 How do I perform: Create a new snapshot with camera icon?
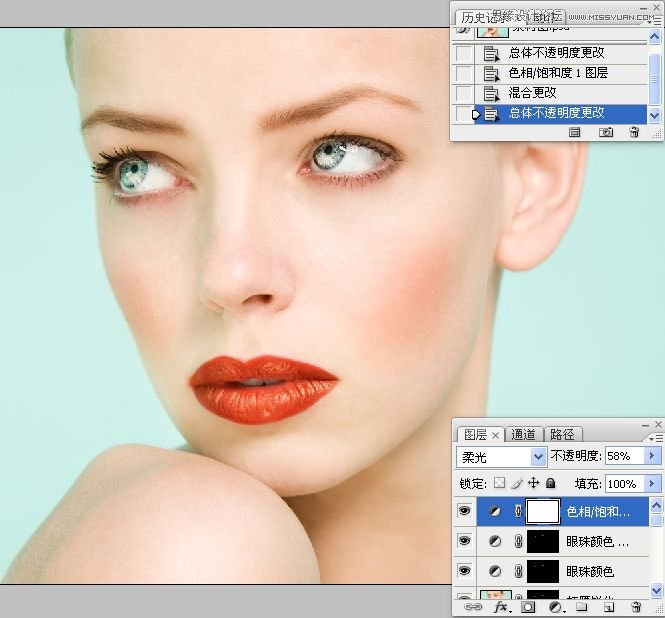605,132
